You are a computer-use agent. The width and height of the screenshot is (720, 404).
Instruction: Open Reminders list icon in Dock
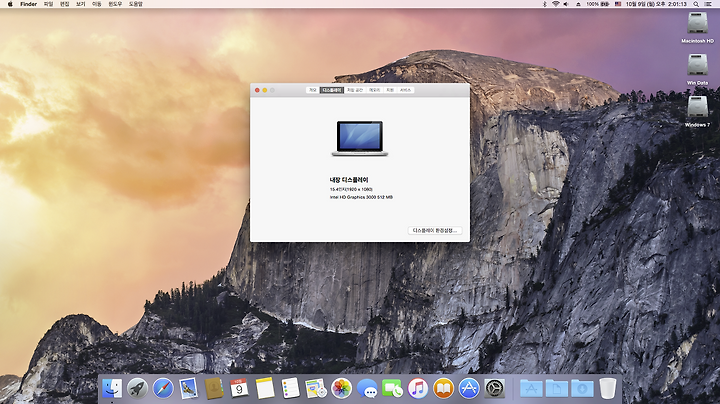(x=290, y=388)
